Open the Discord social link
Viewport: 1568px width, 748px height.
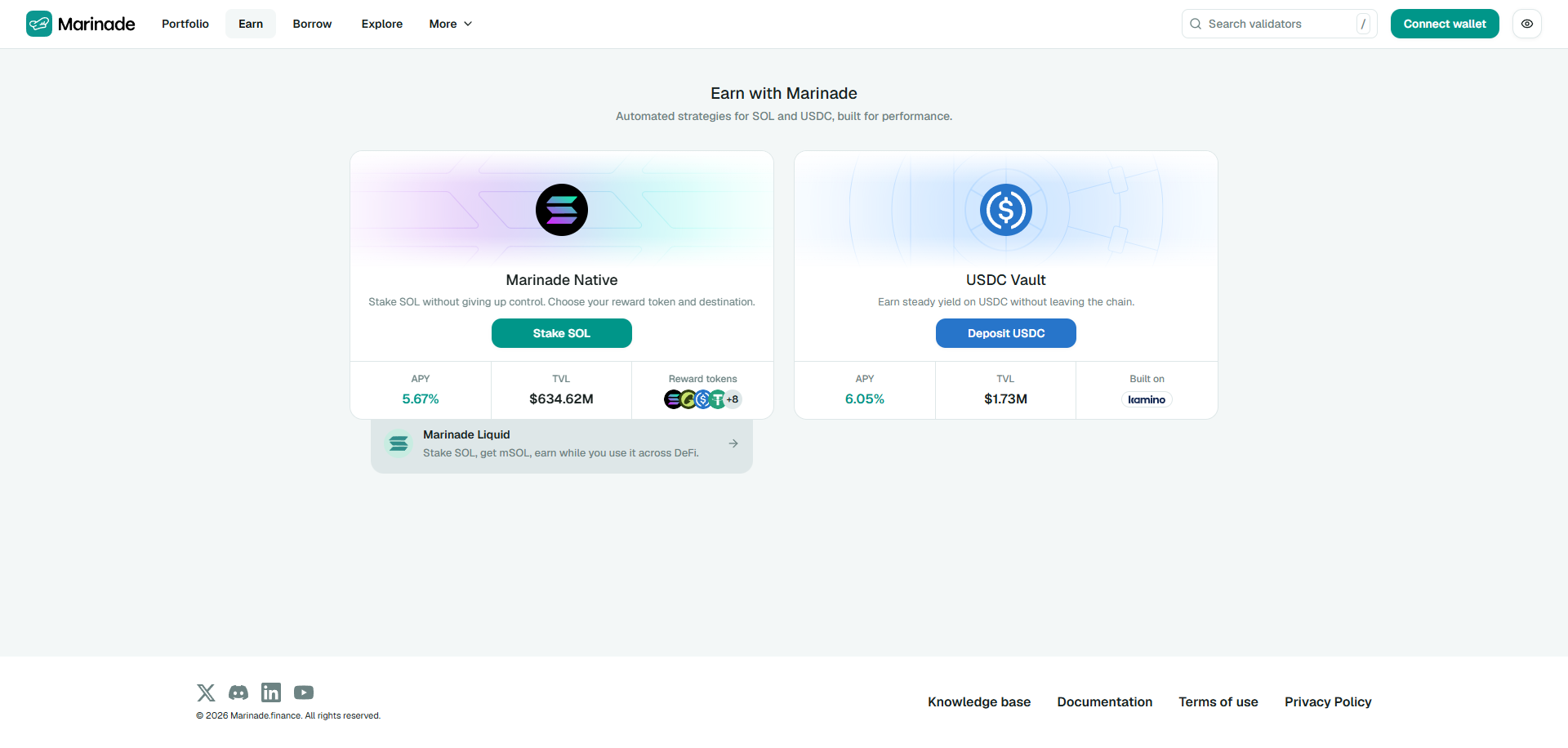[x=238, y=692]
